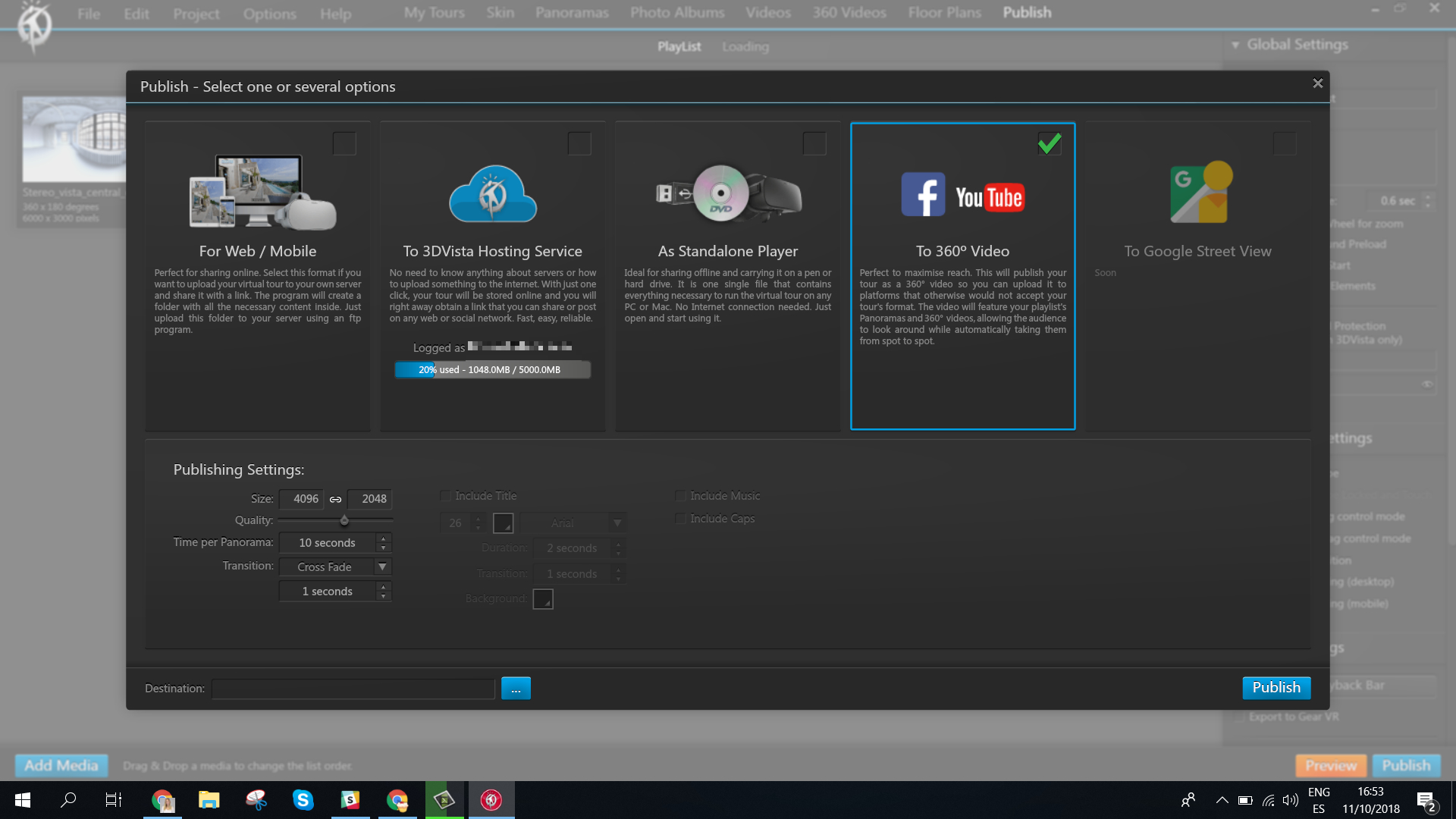Enable Include Music checkbox
This screenshot has width=1456, height=819.
coord(681,496)
